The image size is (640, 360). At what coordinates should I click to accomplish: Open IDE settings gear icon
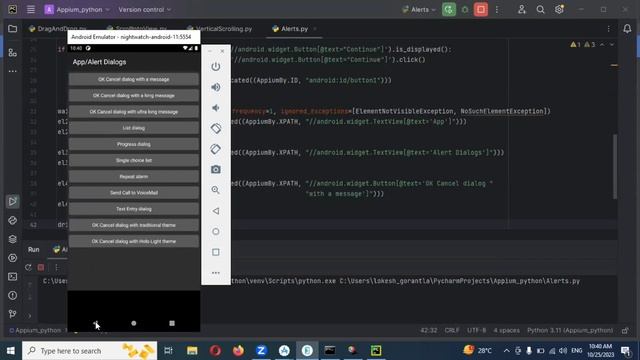coord(559,9)
